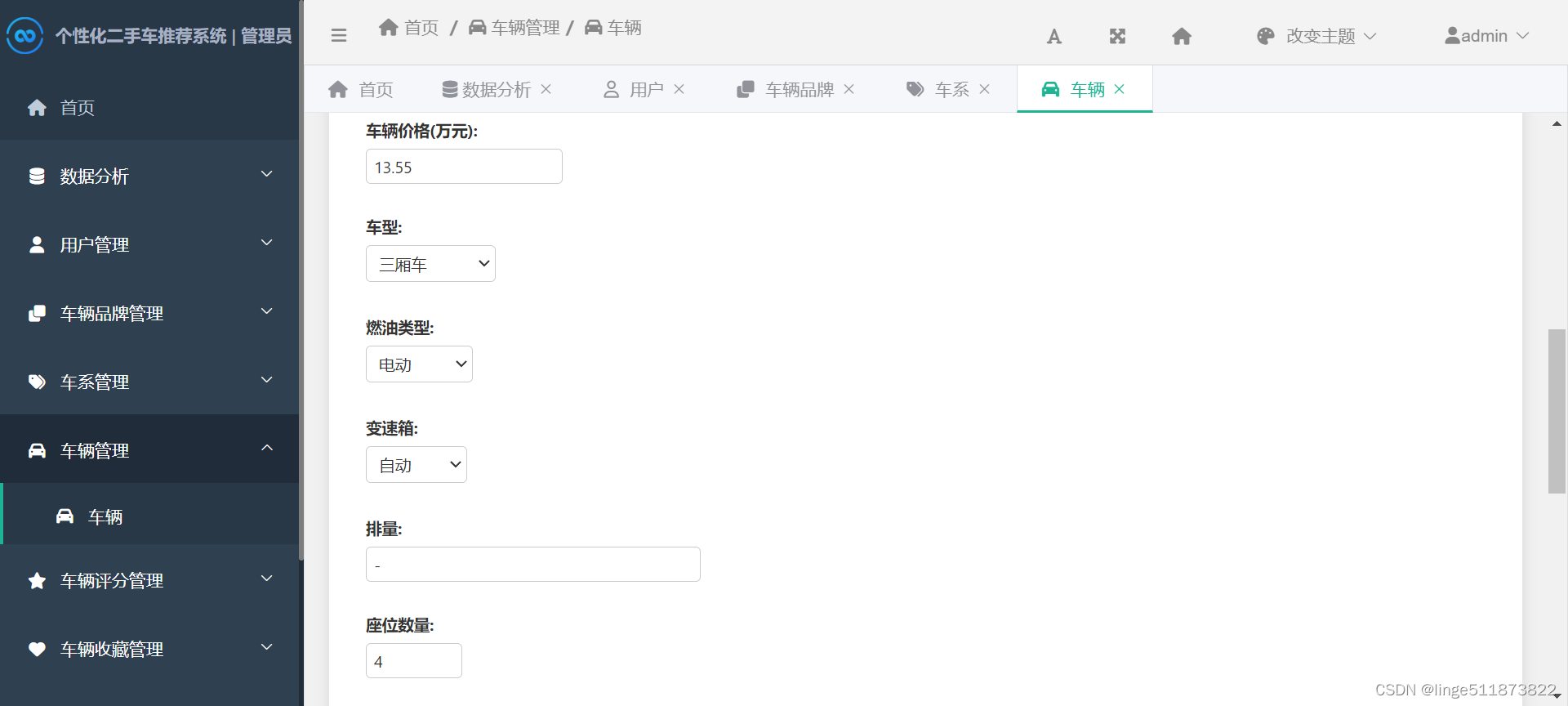
Task: Click the 数据分析 database icon in sidebar
Action: (x=37, y=176)
